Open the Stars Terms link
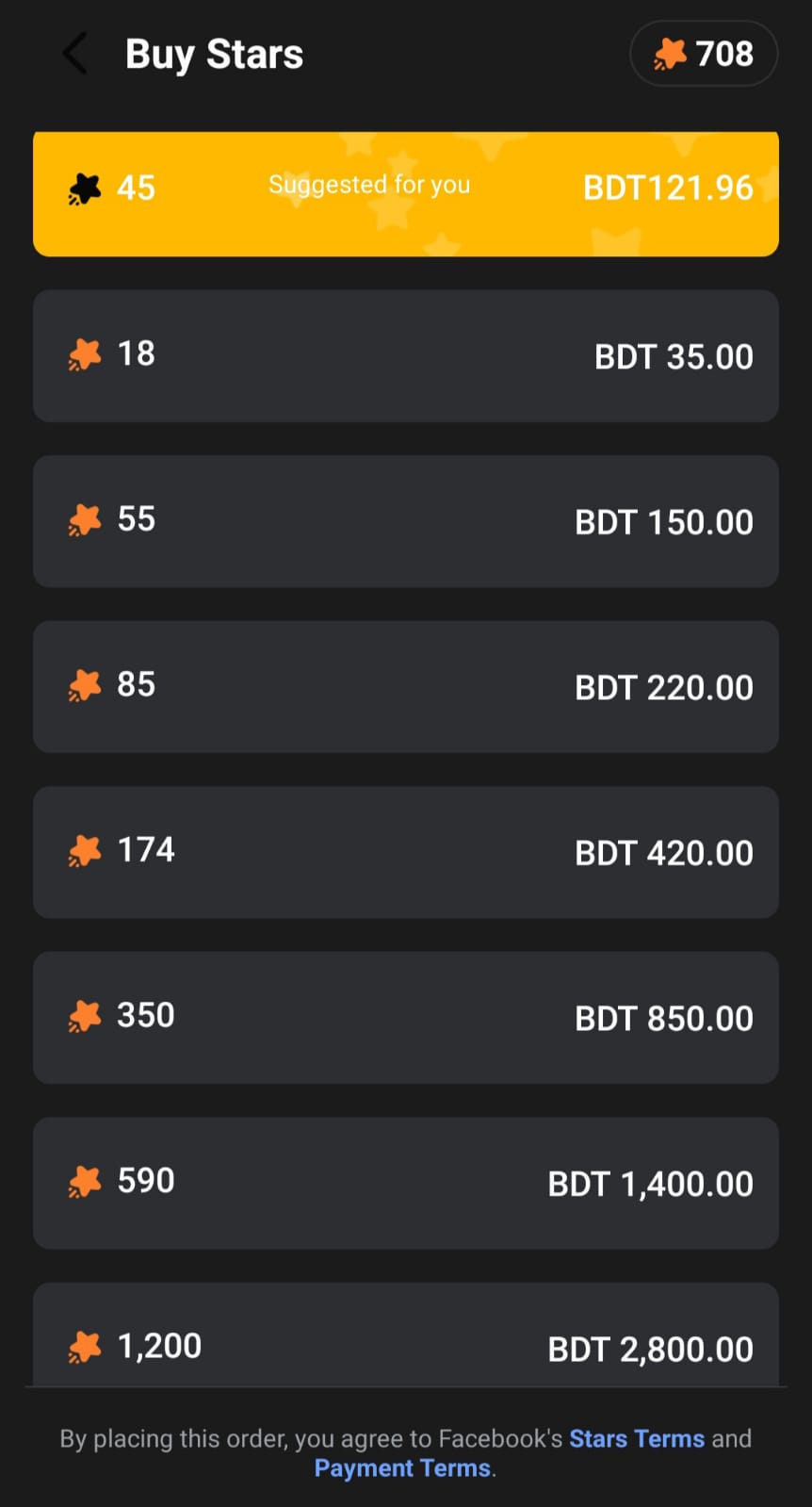 click(x=636, y=1438)
